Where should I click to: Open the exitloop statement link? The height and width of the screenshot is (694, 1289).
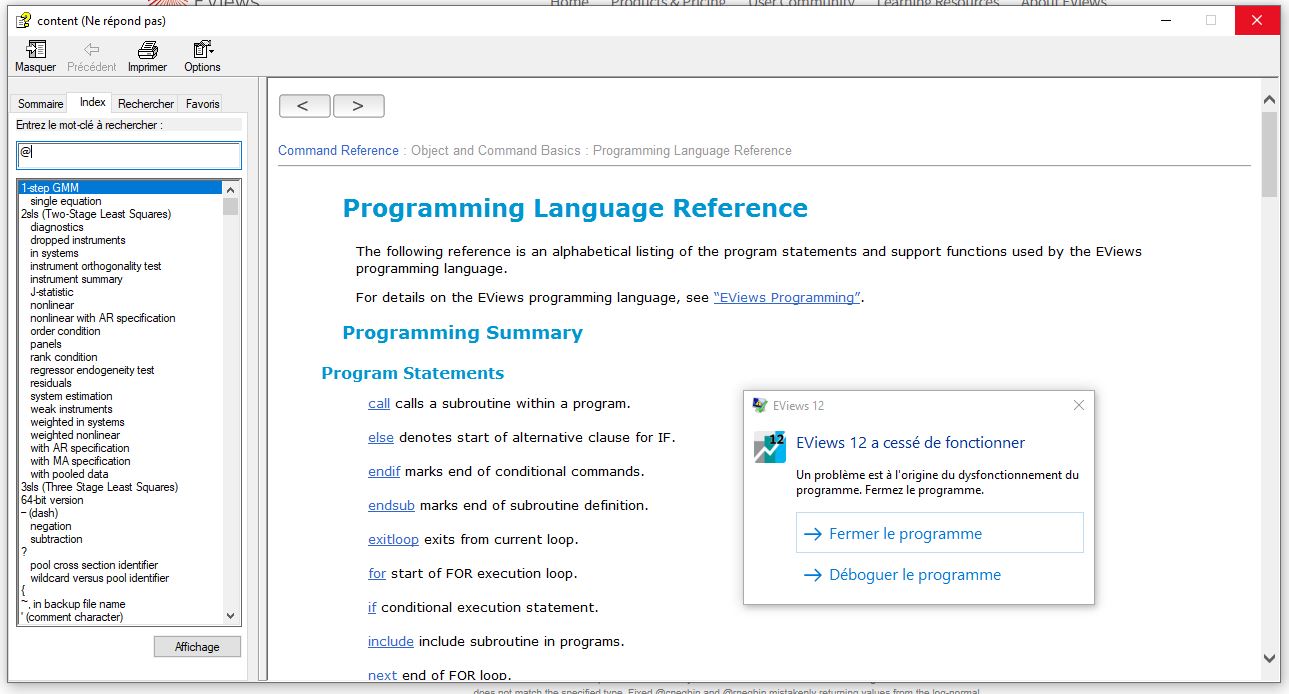point(393,540)
